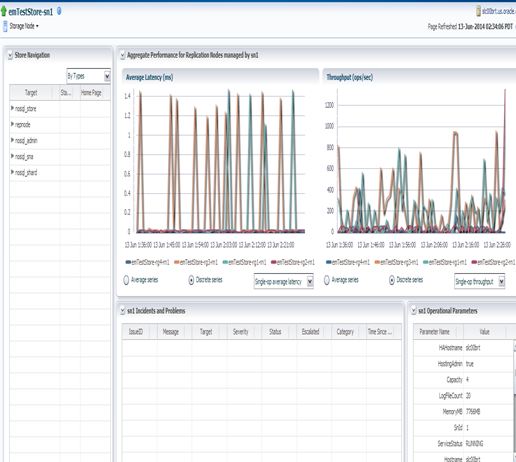
Task: Open the Single-op throughput dropdown
Action: (480, 282)
